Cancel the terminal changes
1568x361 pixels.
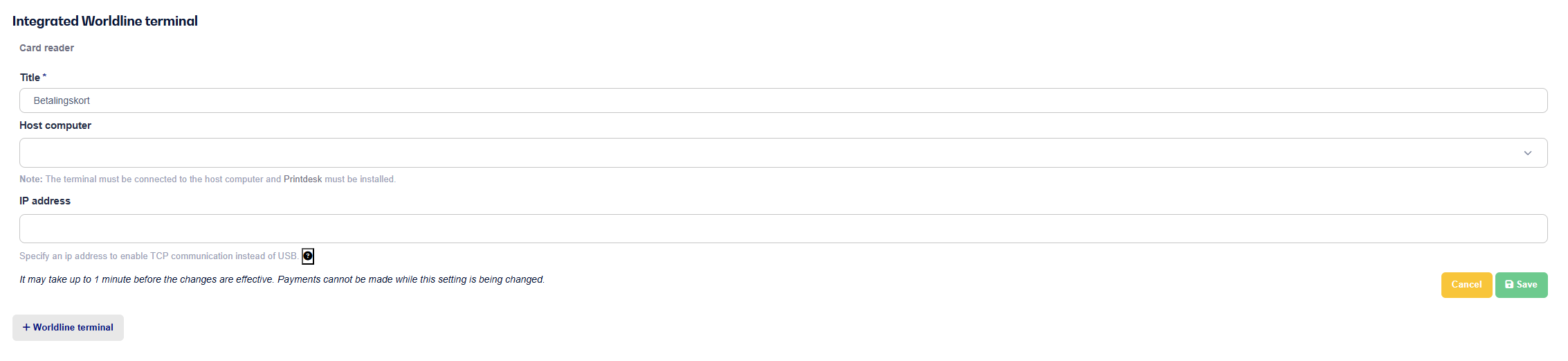(x=1466, y=285)
